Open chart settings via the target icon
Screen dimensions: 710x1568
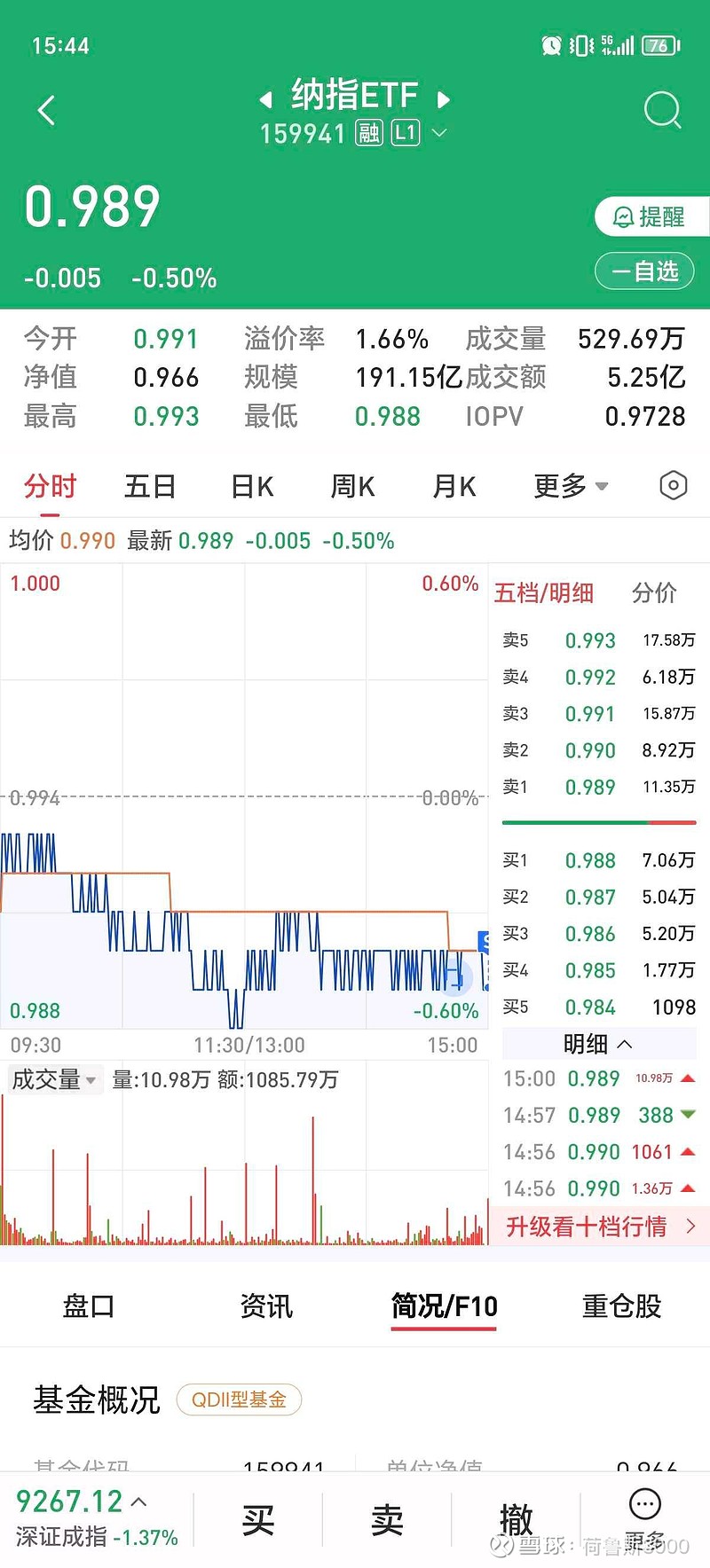(673, 486)
